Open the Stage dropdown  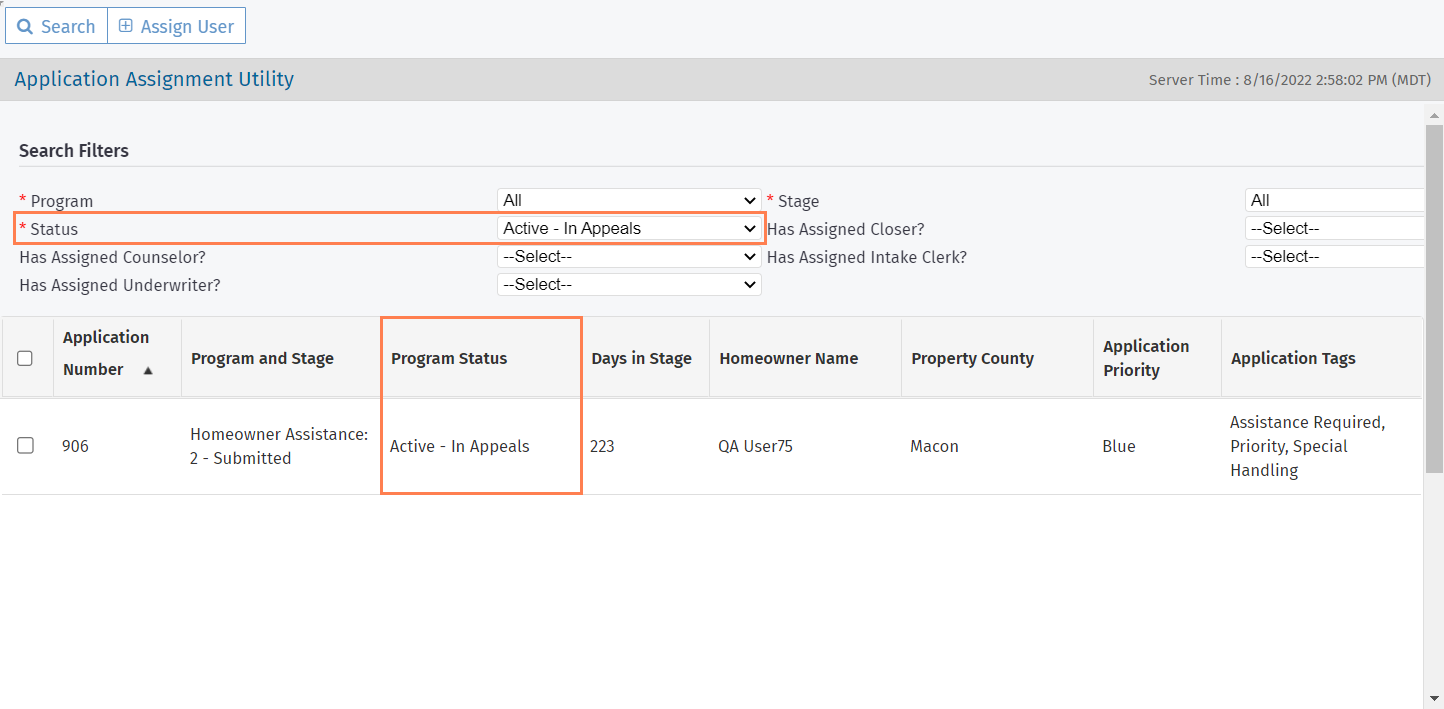coord(1334,200)
